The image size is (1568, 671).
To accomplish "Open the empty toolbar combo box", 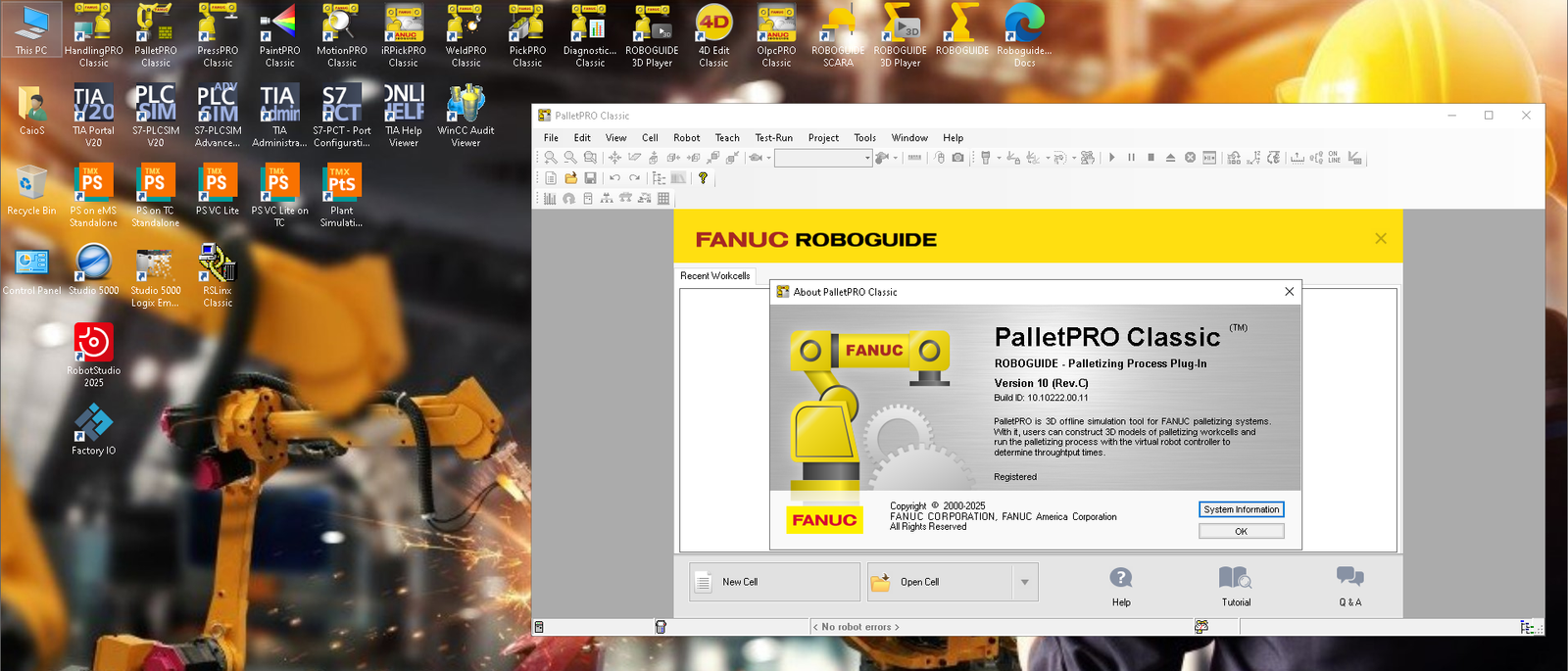I will click(822, 158).
